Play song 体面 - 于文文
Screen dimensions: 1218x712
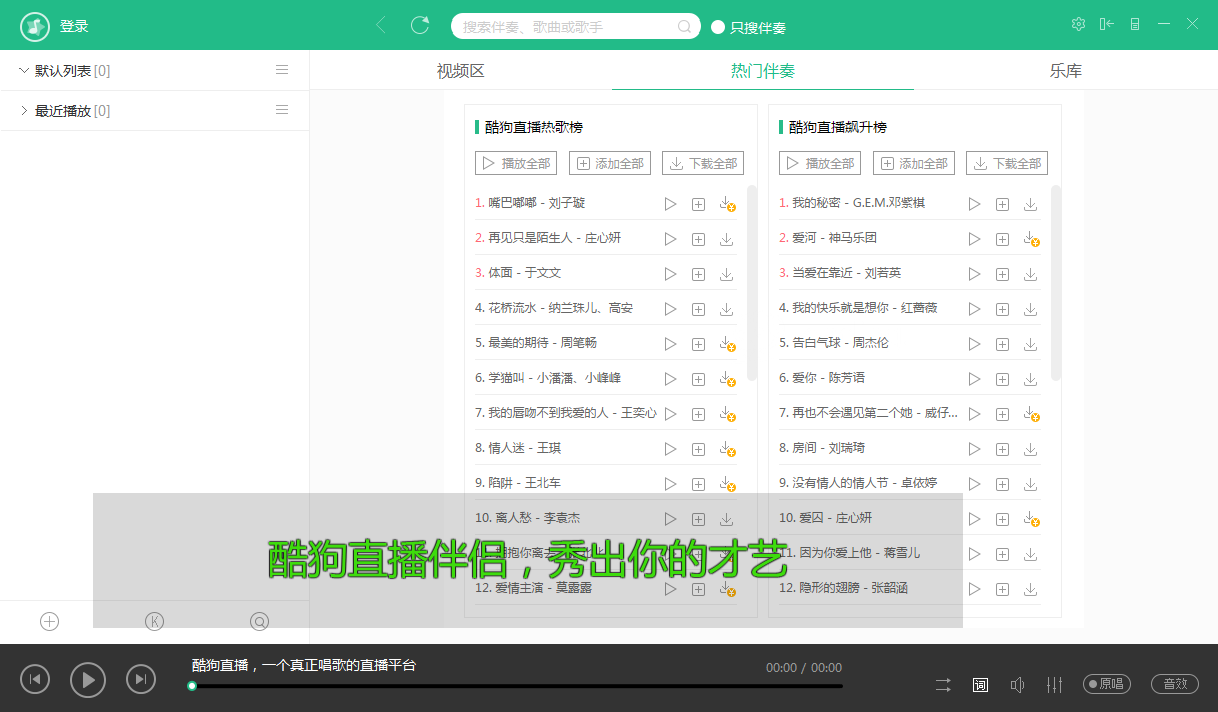(670, 274)
